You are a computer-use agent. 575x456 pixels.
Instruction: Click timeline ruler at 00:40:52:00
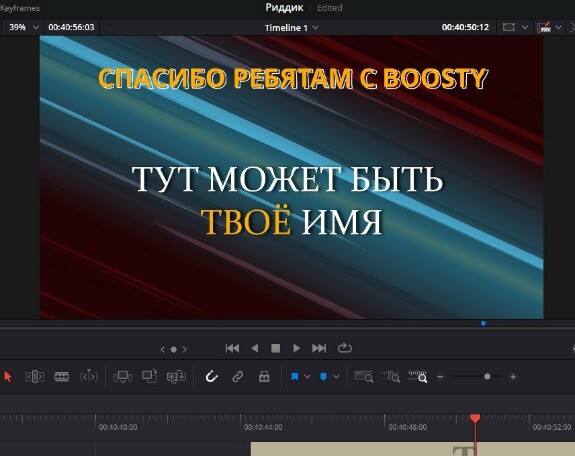[x=552, y=427]
